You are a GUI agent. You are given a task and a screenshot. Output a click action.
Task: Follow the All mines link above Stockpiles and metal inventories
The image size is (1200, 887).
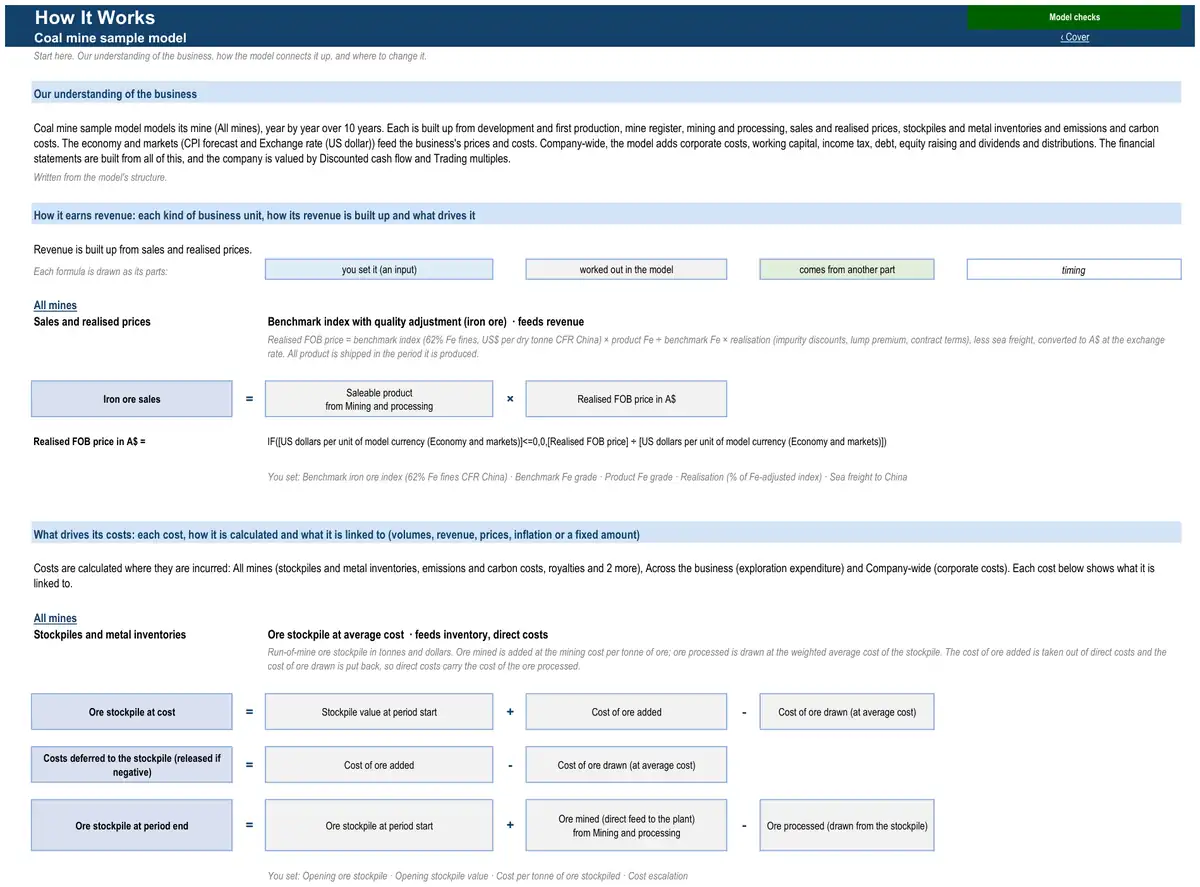click(x=55, y=619)
